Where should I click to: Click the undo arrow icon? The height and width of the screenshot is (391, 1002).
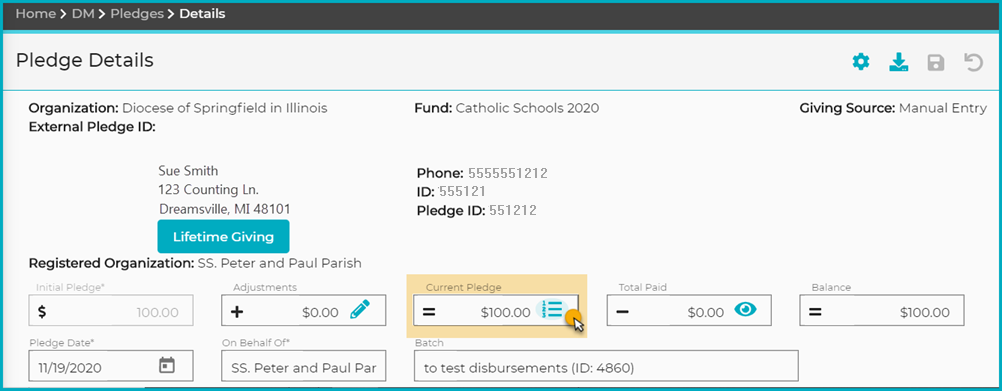973,62
